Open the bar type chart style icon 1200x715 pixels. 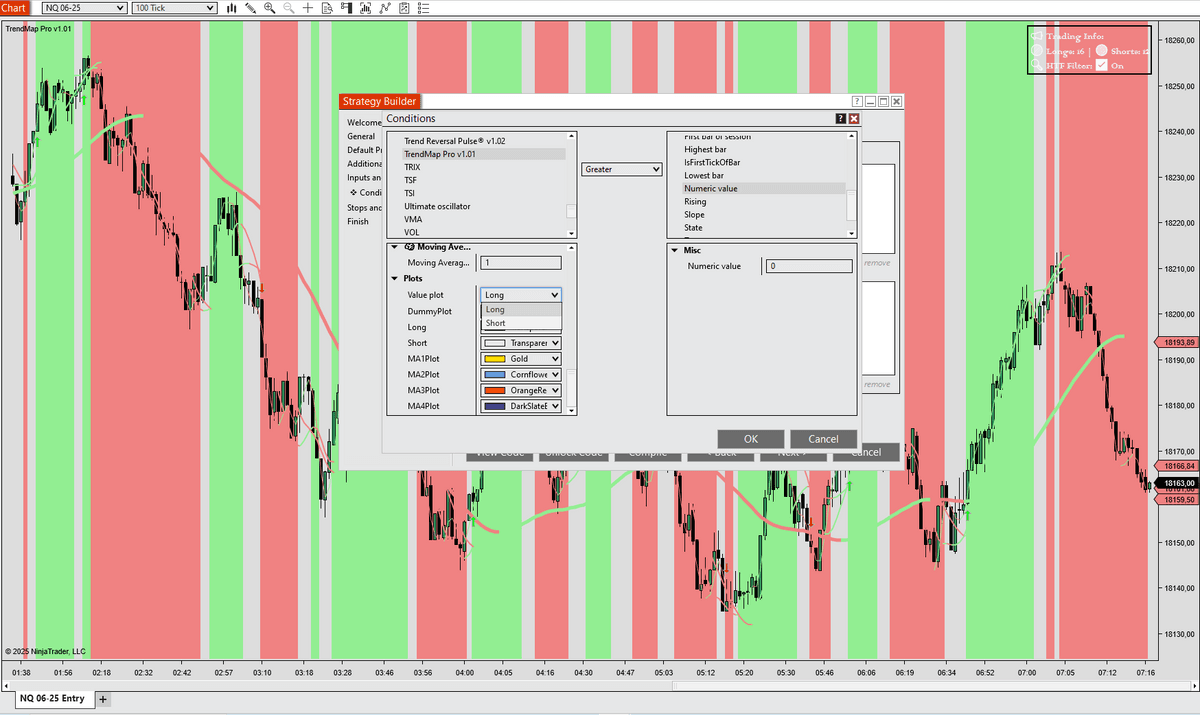tap(232, 8)
